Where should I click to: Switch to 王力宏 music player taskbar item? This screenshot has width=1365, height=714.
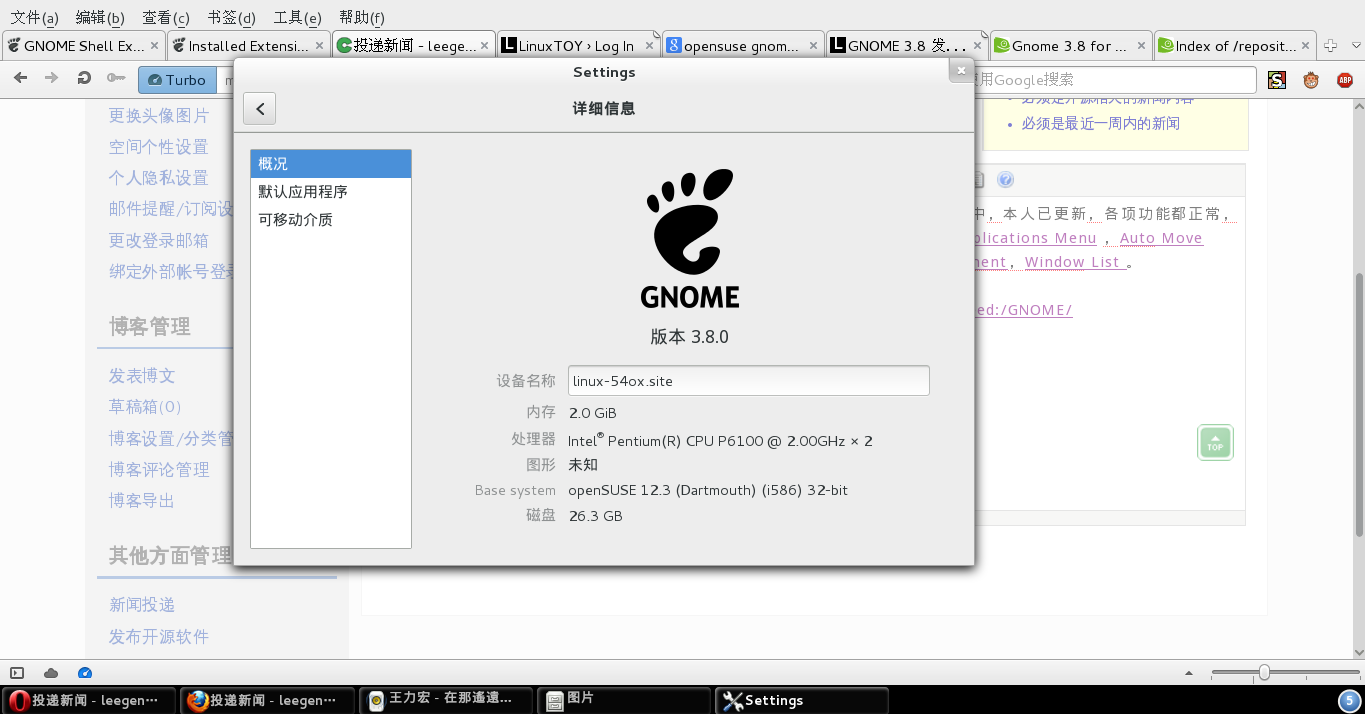[446, 700]
